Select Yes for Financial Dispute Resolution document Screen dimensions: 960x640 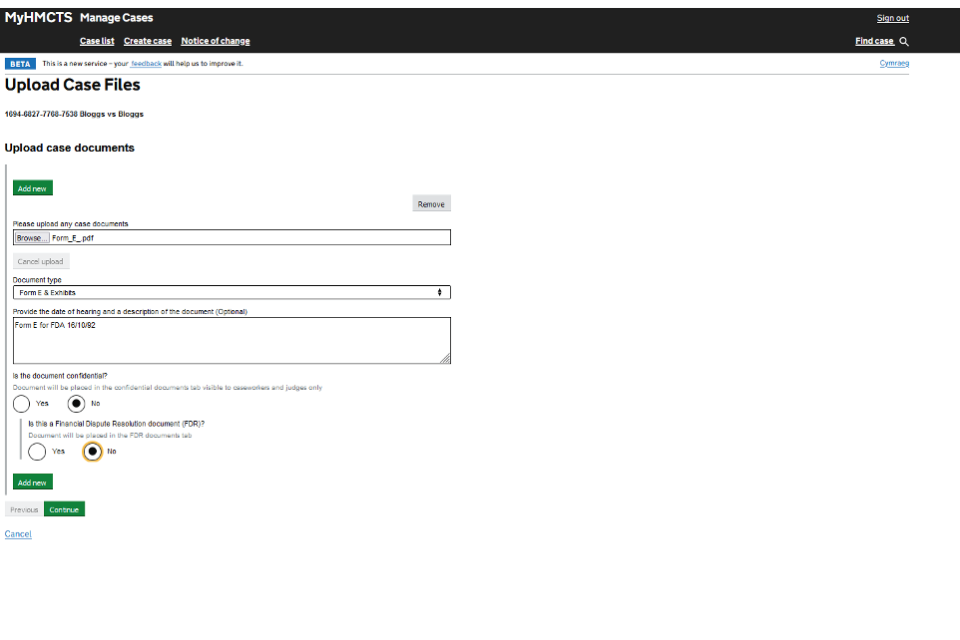[x=37, y=452]
